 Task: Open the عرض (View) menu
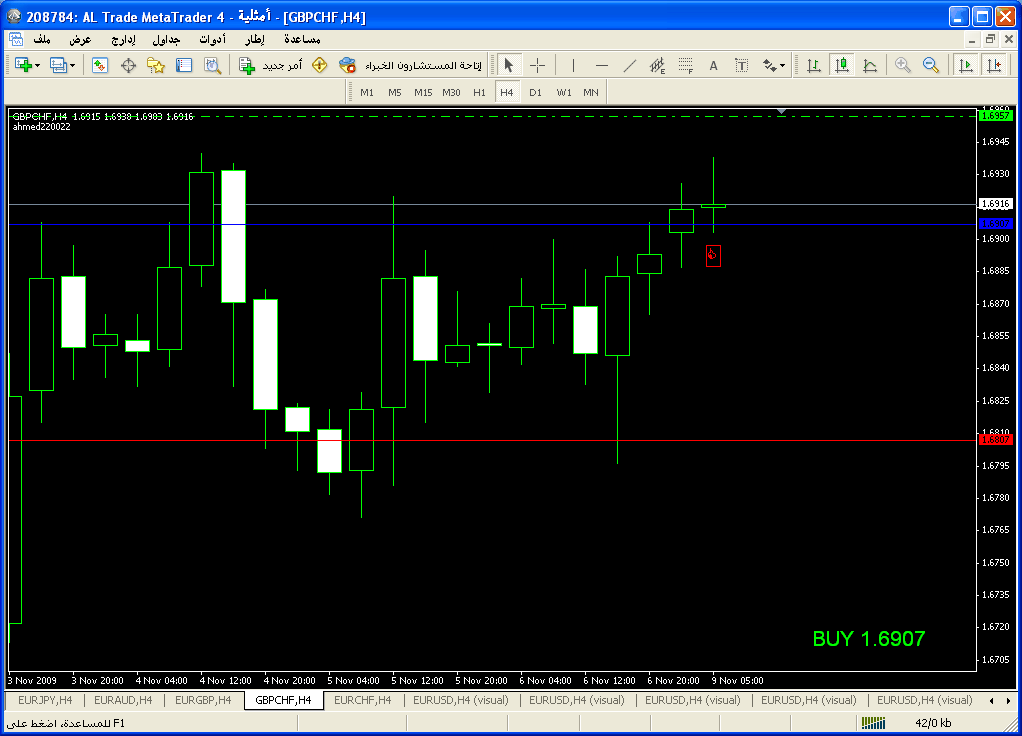pos(81,39)
